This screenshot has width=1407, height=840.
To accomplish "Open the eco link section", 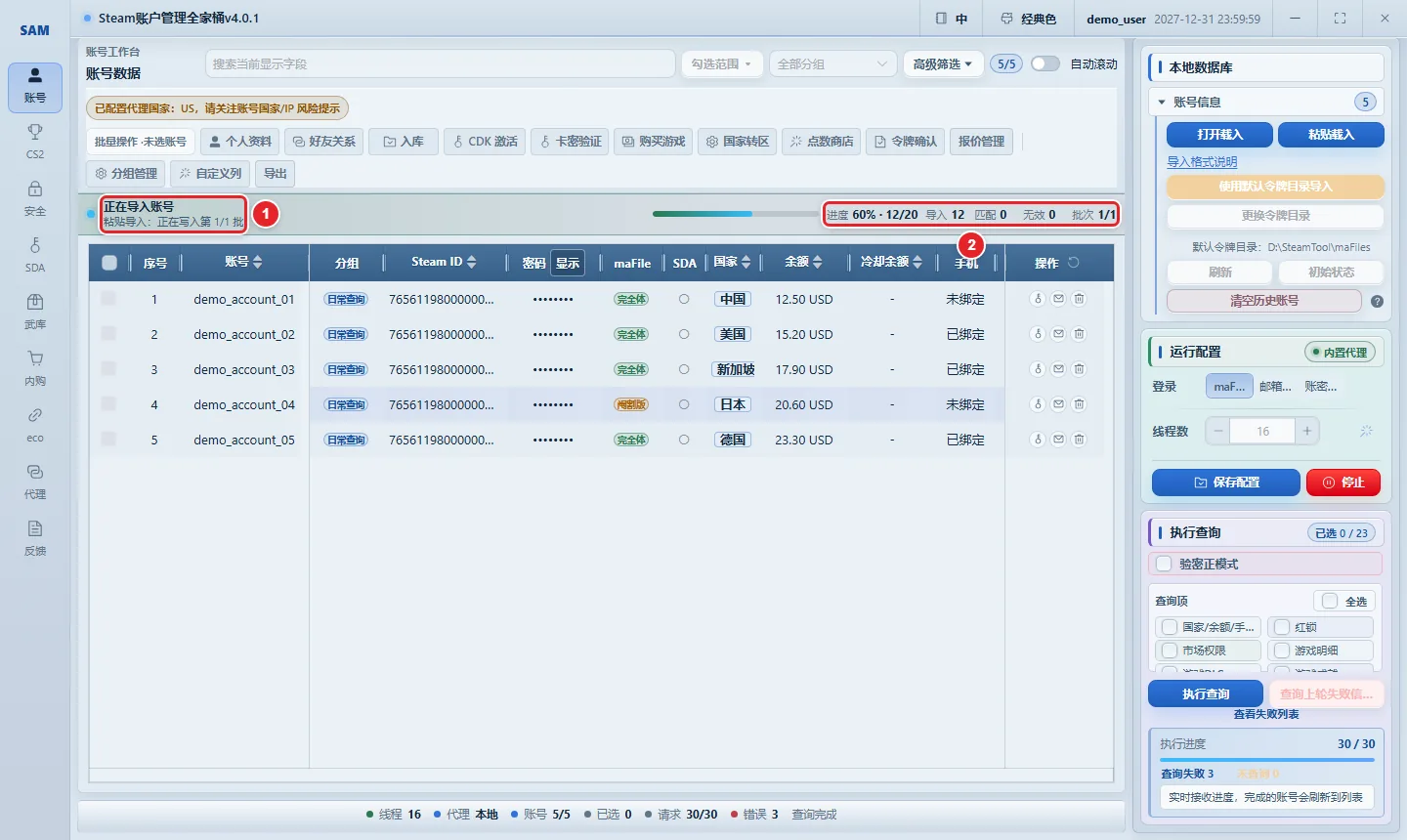I will [35, 424].
